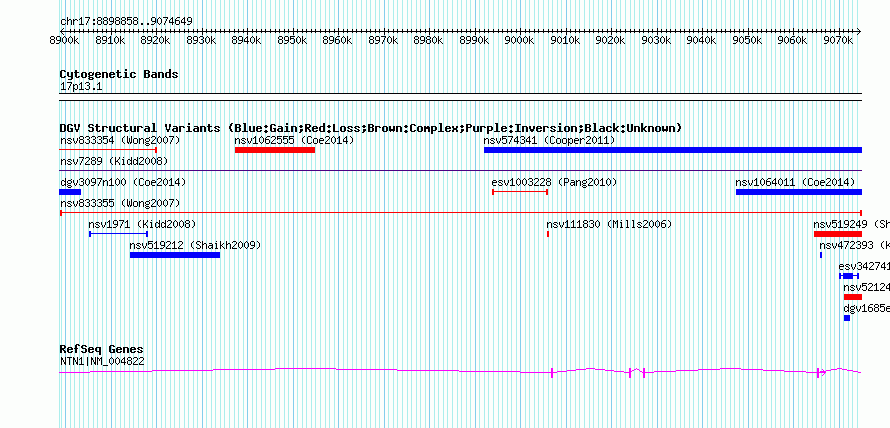The image size is (890, 428).
Task: Click the 8940k ruler label
Action: [x=246, y=41]
